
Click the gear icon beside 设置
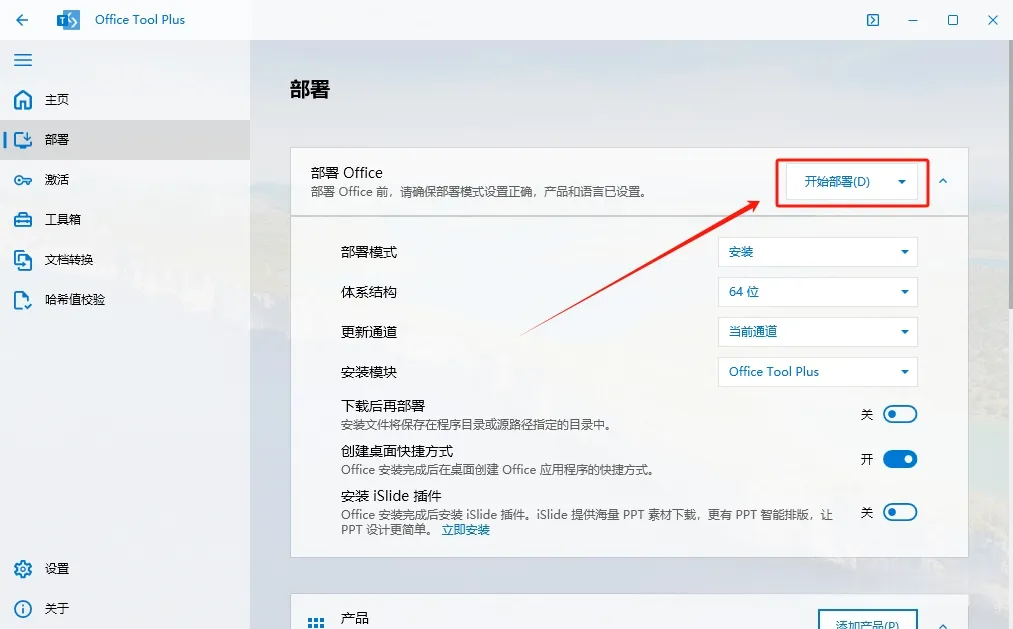pyautogui.click(x=23, y=568)
